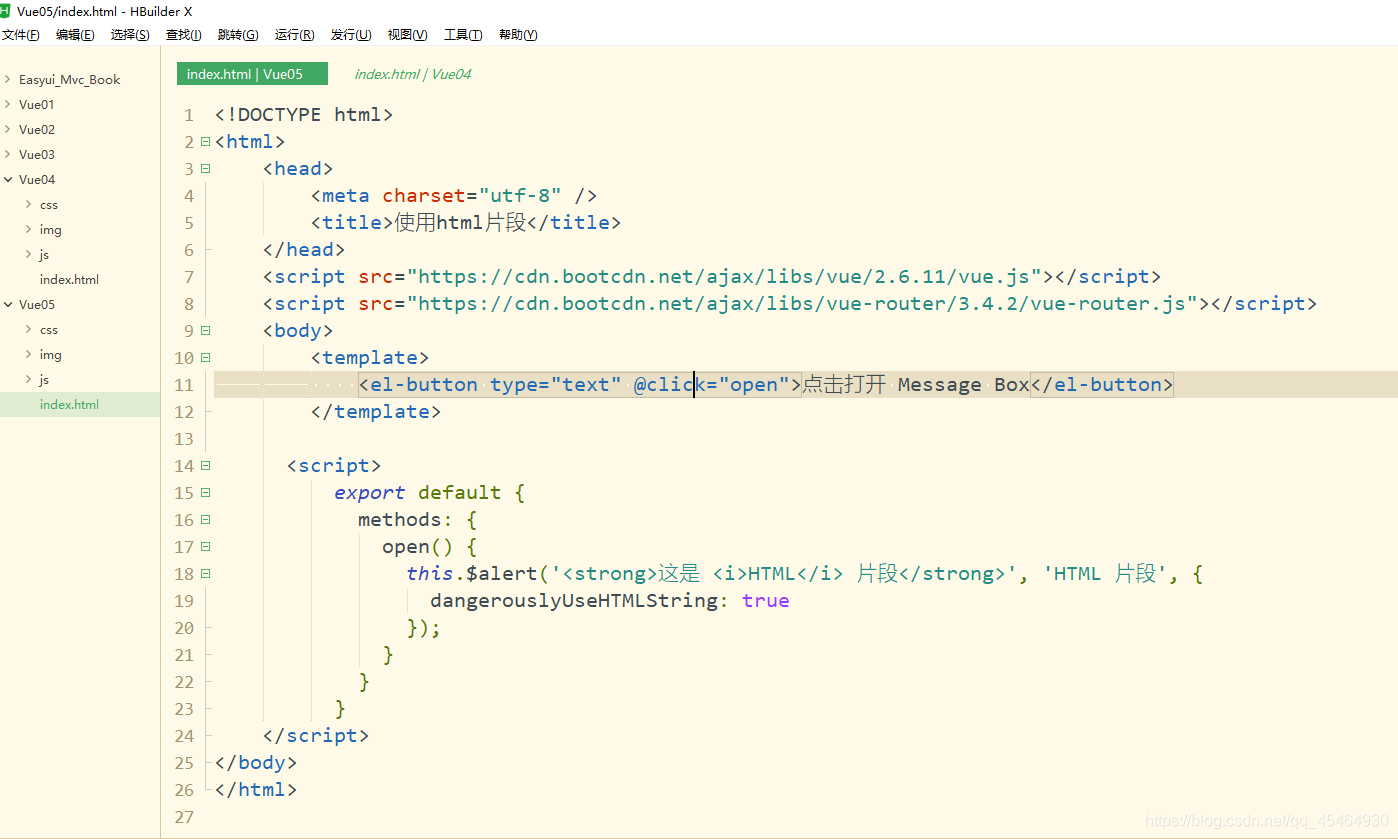Open the 文件(F) menu
The width and height of the screenshot is (1398, 839).
click(20, 35)
